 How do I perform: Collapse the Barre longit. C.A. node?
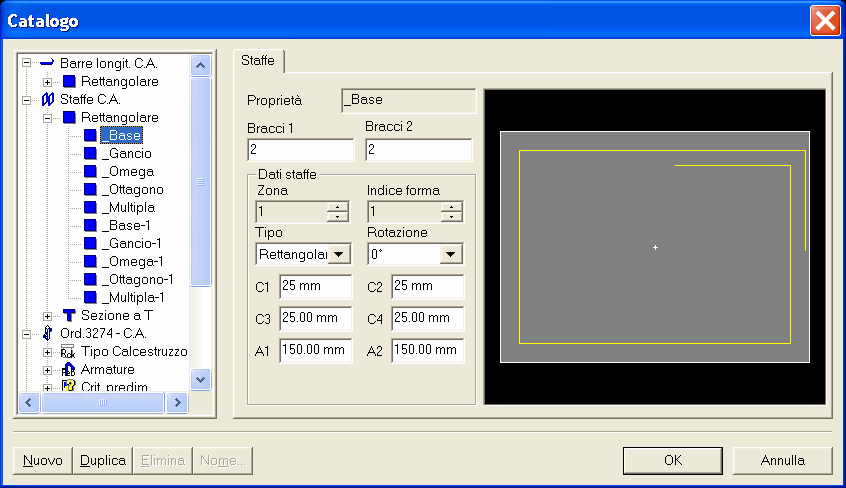coord(26,63)
